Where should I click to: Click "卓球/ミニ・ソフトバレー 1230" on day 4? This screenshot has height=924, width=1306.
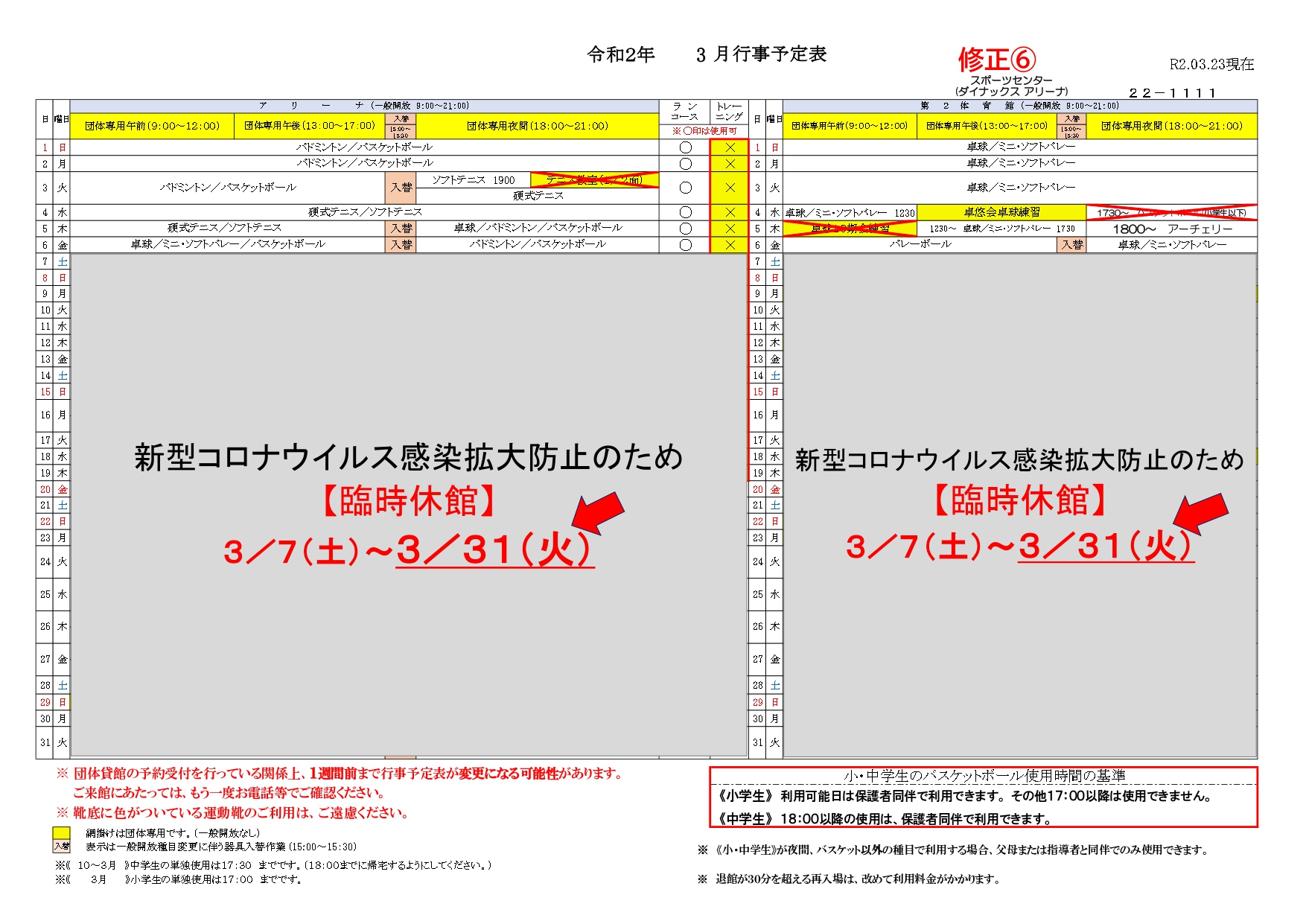(850, 213)
